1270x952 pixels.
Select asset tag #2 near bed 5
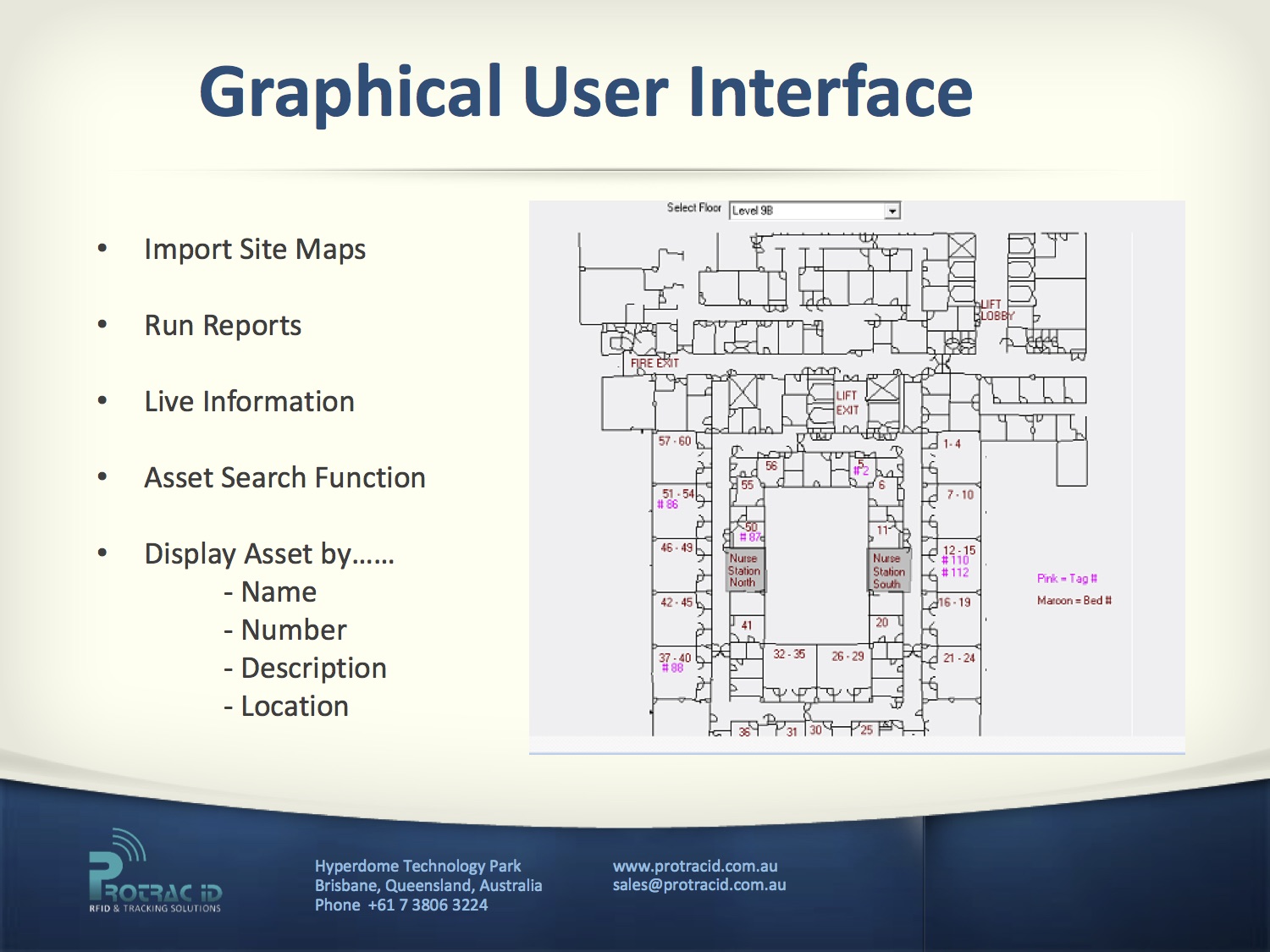[x=861, y=471]
